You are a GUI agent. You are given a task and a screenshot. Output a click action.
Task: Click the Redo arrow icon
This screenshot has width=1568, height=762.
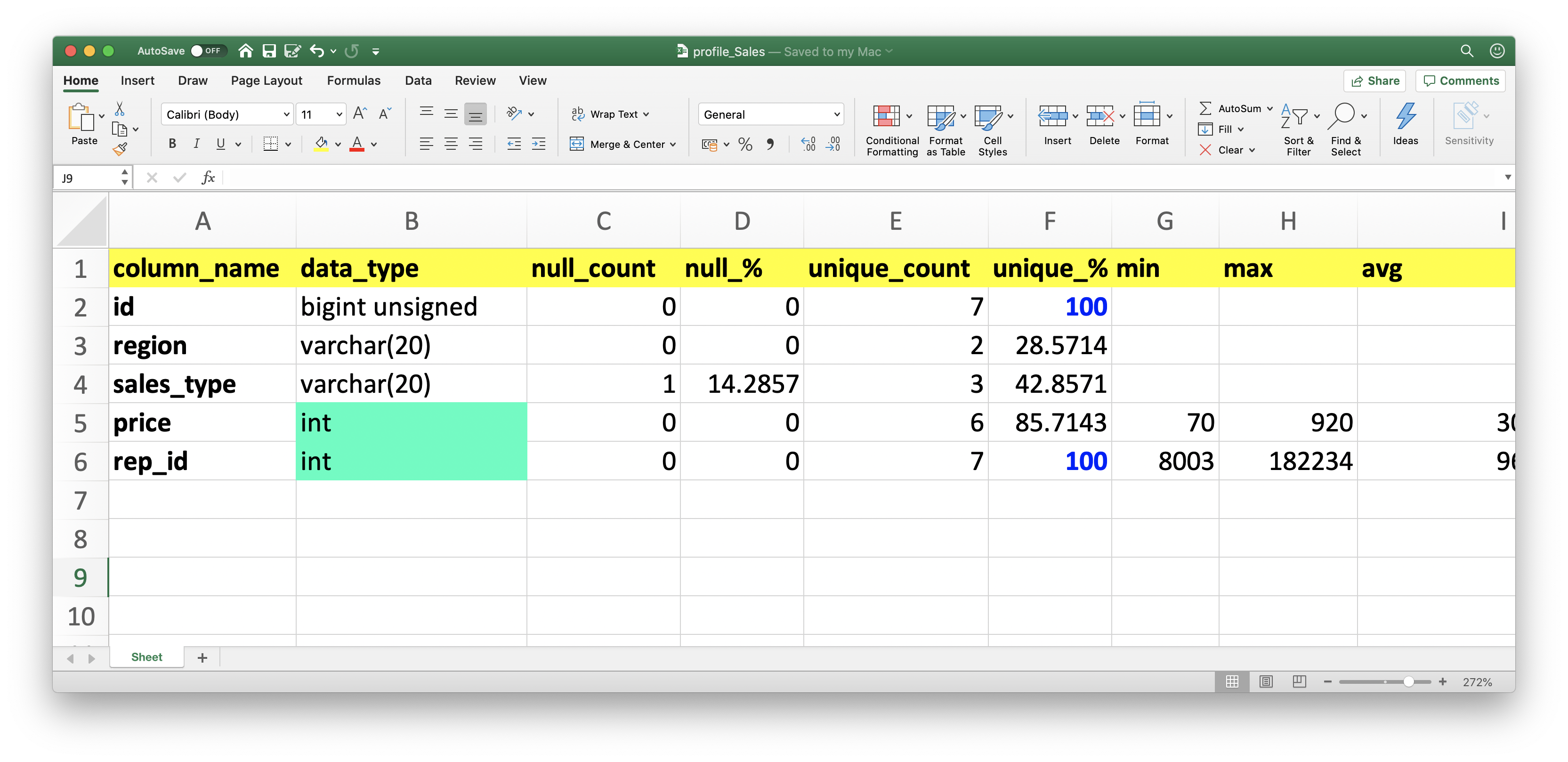pos(352,51)
